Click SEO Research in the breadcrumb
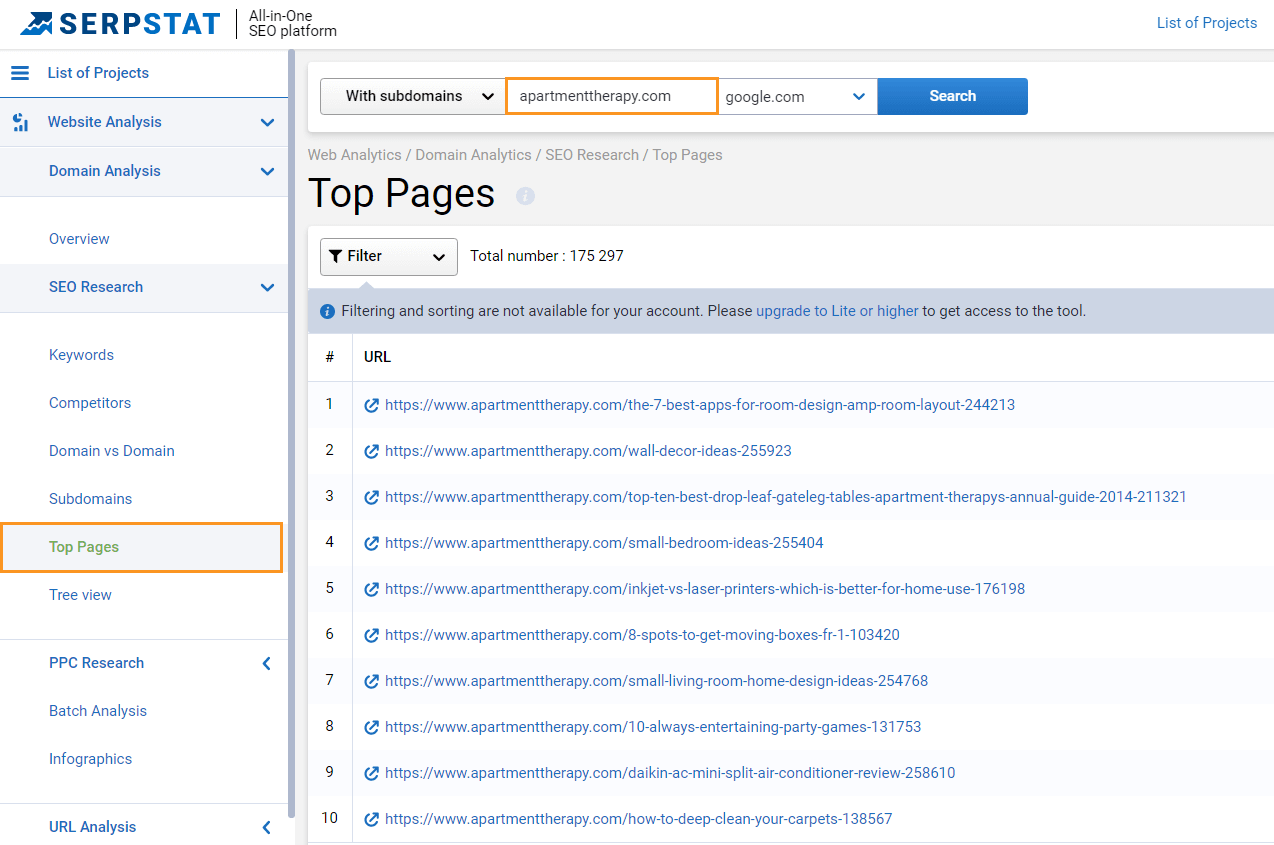Image resolution: width=1274 pixels, height=845 pixels. tap(592, 155)
